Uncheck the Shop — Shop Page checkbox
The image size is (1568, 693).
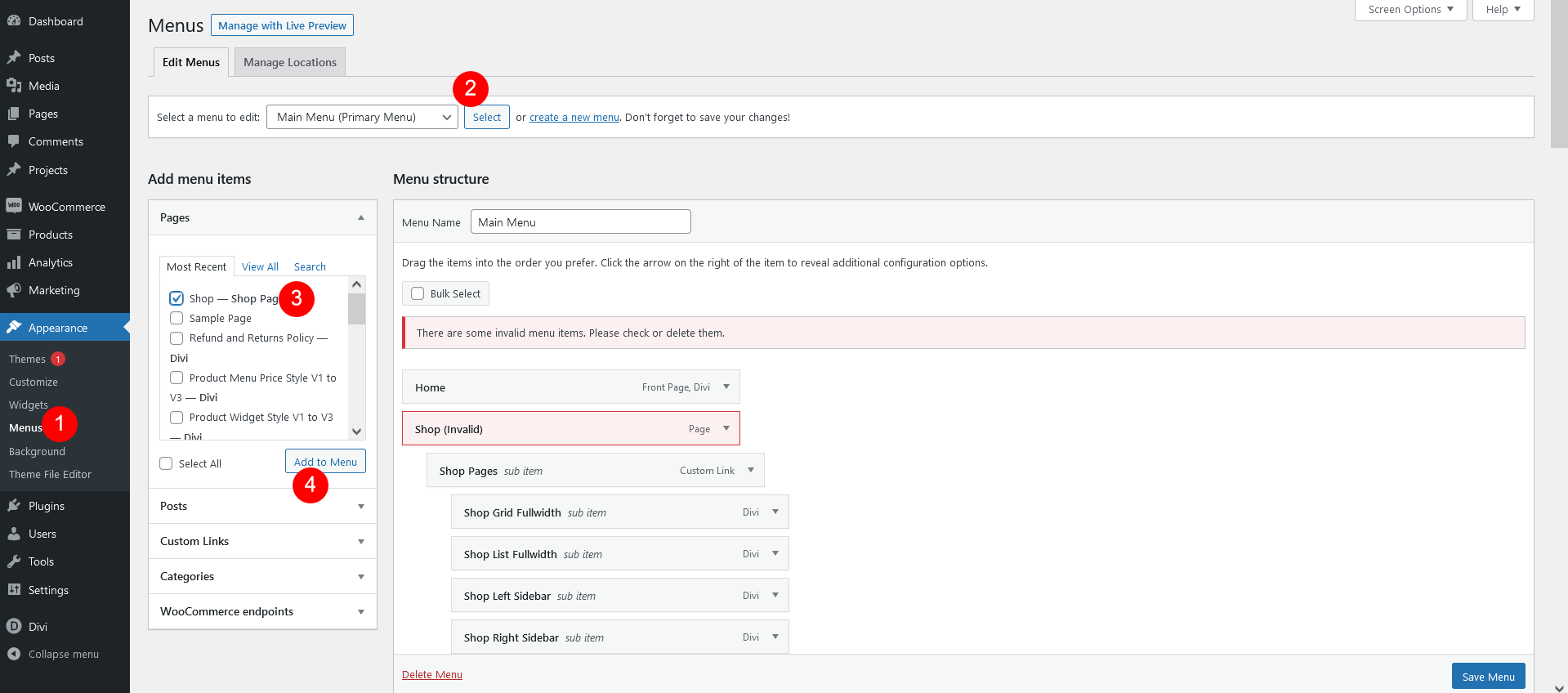176,298
